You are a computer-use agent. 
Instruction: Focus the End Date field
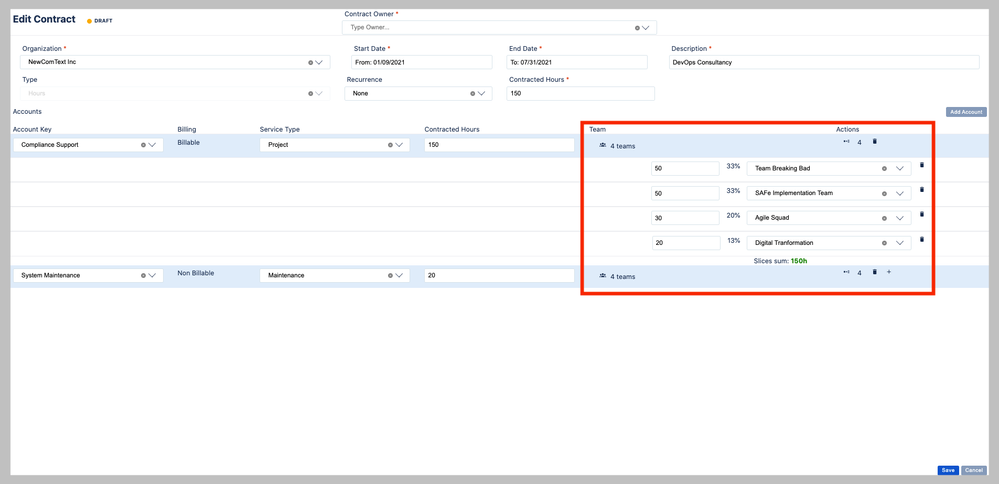[577, 62]
